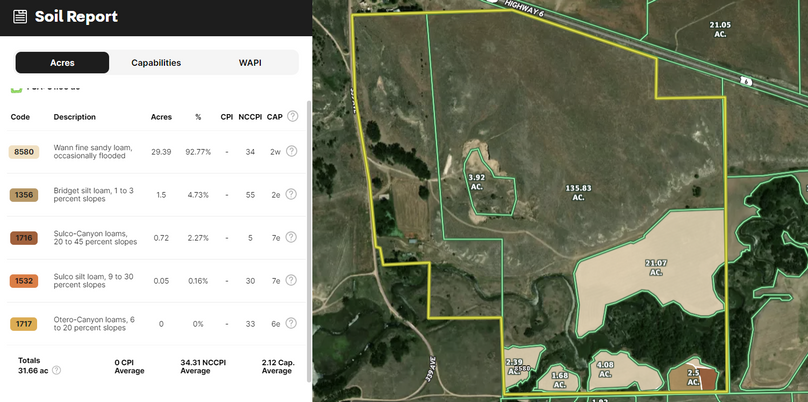Open help icon for Wann fine sandy loam
Viewport: 808px width, 402px height.
[292, 152]
